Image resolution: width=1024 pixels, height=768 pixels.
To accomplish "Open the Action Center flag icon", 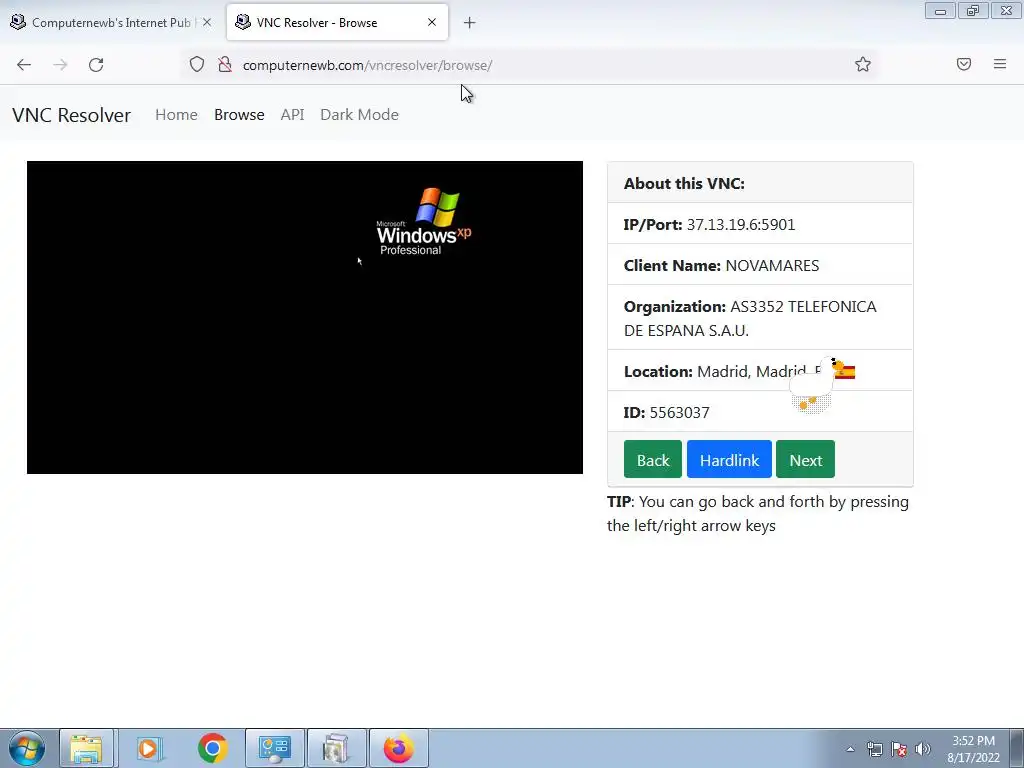I will point(899,749).
